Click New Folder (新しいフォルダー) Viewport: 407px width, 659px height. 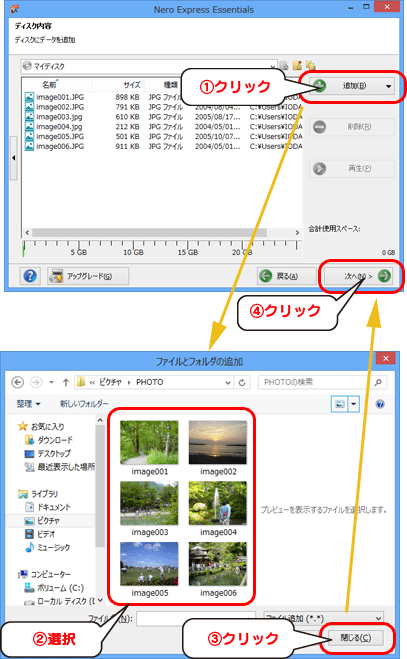click(x=84, y=404)
